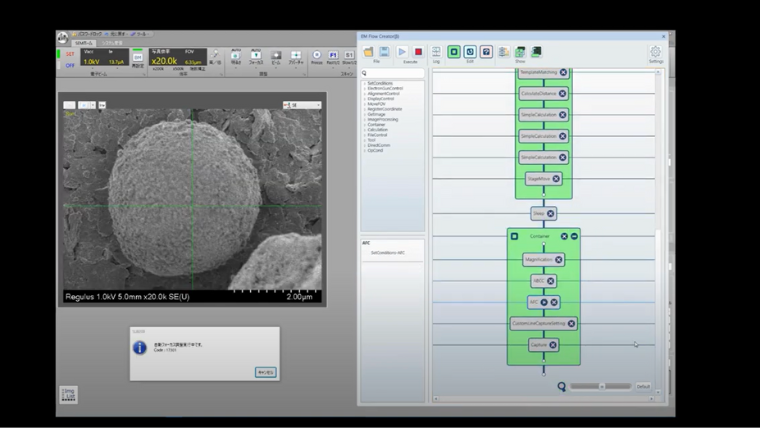The height and width of the screenshot is (428, 760).
Task: Open the SE signal dropdown
Action: pyautogui.click(x=302, y=105)
